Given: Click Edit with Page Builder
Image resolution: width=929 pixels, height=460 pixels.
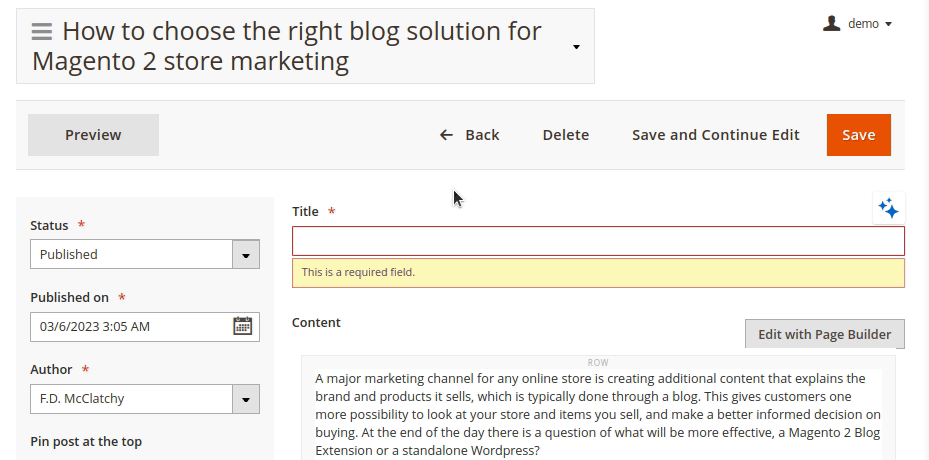Looking at the screenshot, I should click(x=824, y=334).
